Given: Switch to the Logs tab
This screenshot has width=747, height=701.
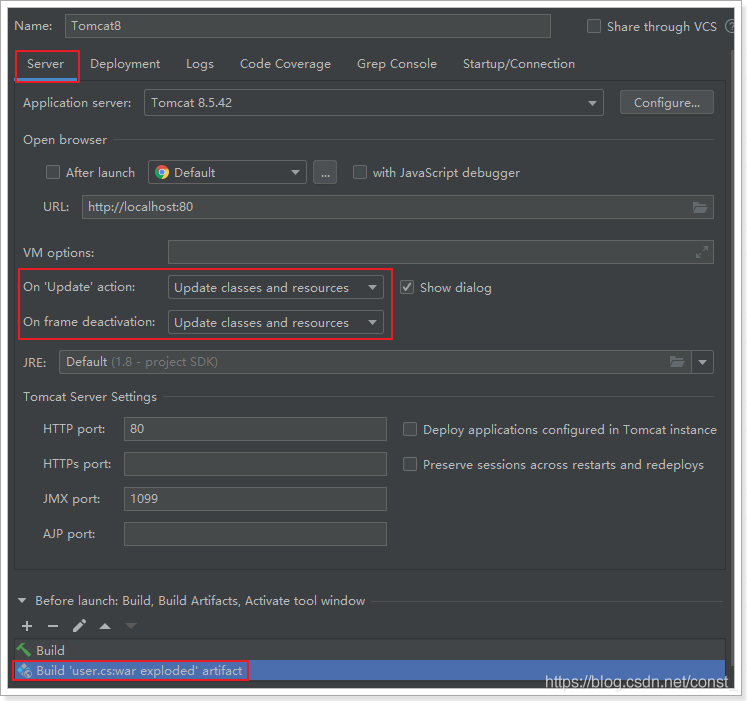Looking at the screenshot, I should click(x=200, y=64).
